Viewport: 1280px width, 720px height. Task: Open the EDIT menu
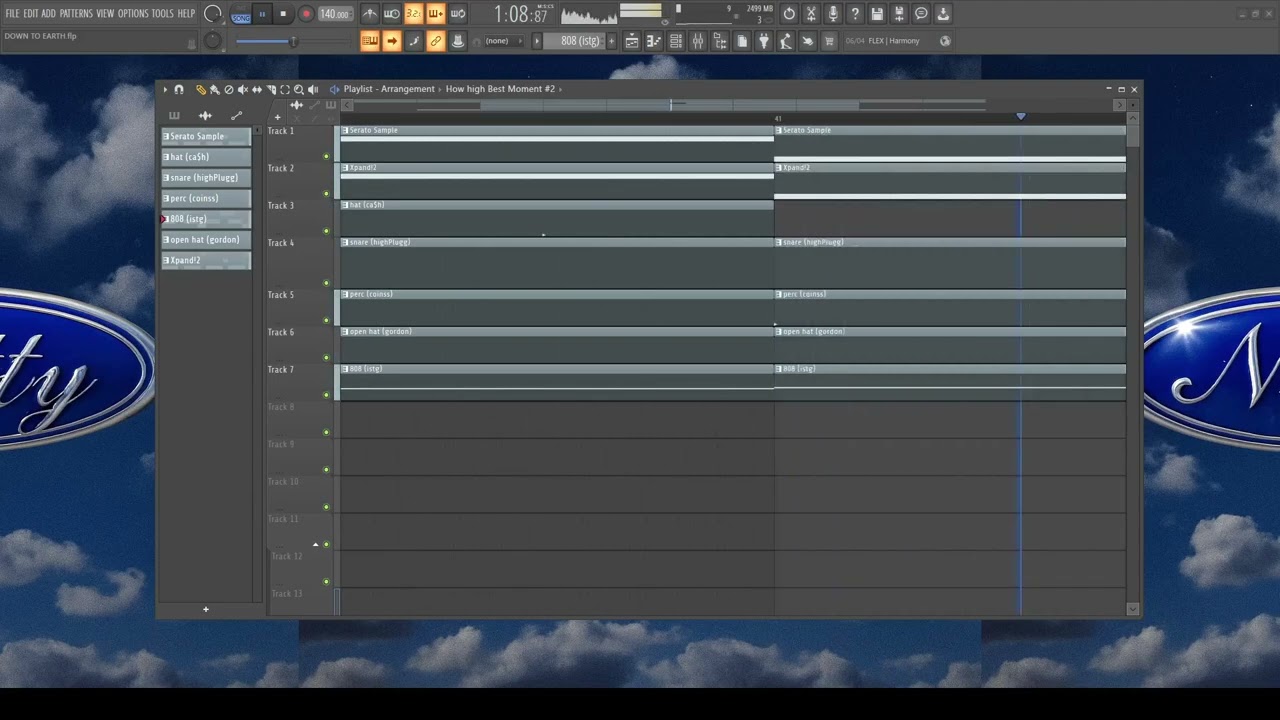pos(30,14)
